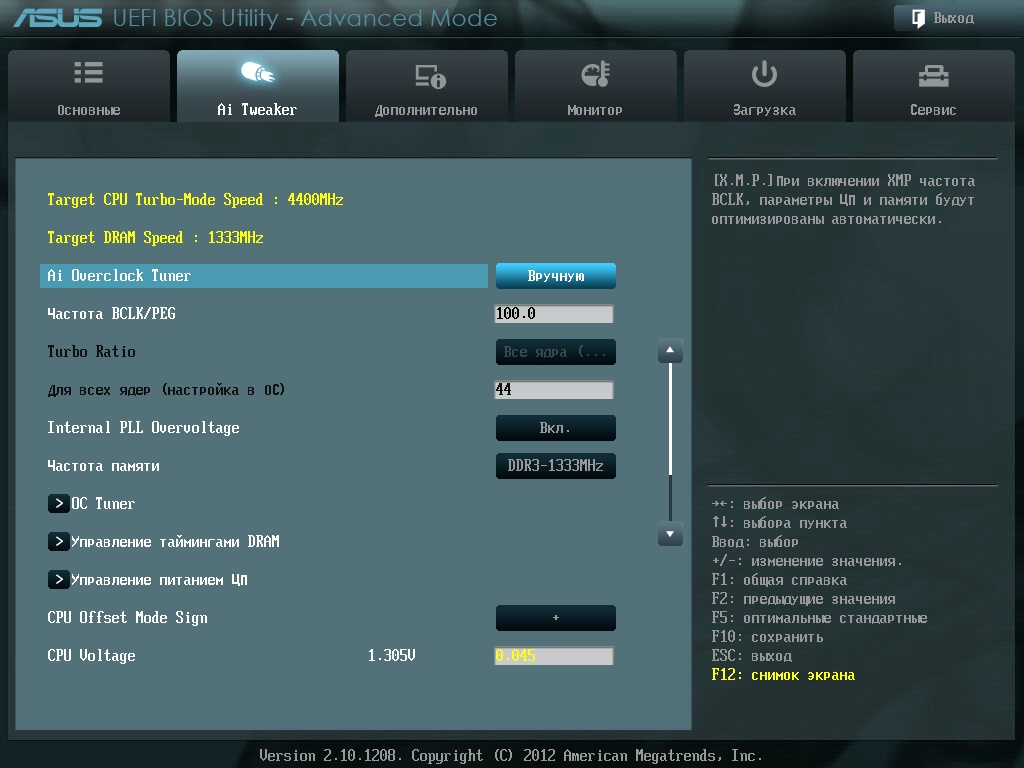The image size is (1024, 768).
Task: Select the CPU Voltage label
Action: tap(91, 656)
